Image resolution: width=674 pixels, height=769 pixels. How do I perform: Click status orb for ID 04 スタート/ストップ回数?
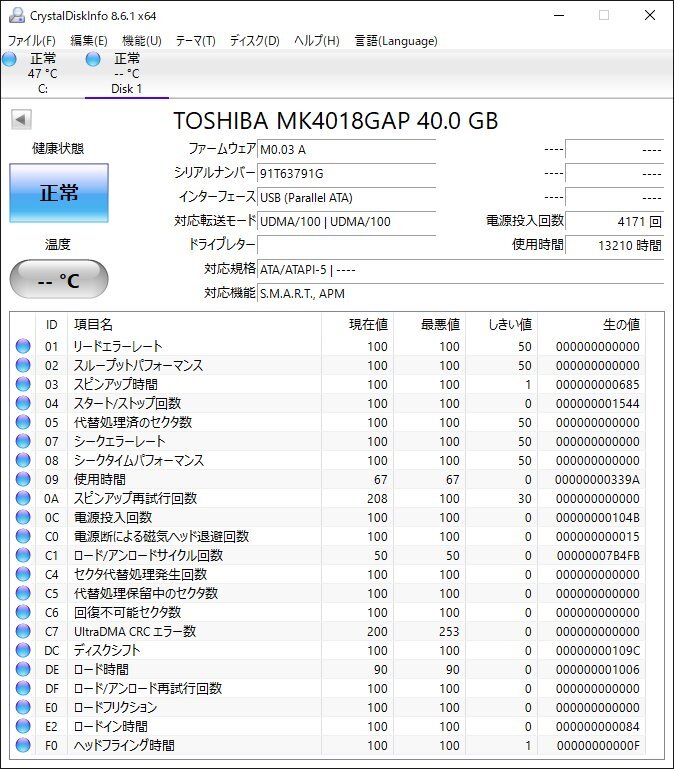tap(23, 403)
